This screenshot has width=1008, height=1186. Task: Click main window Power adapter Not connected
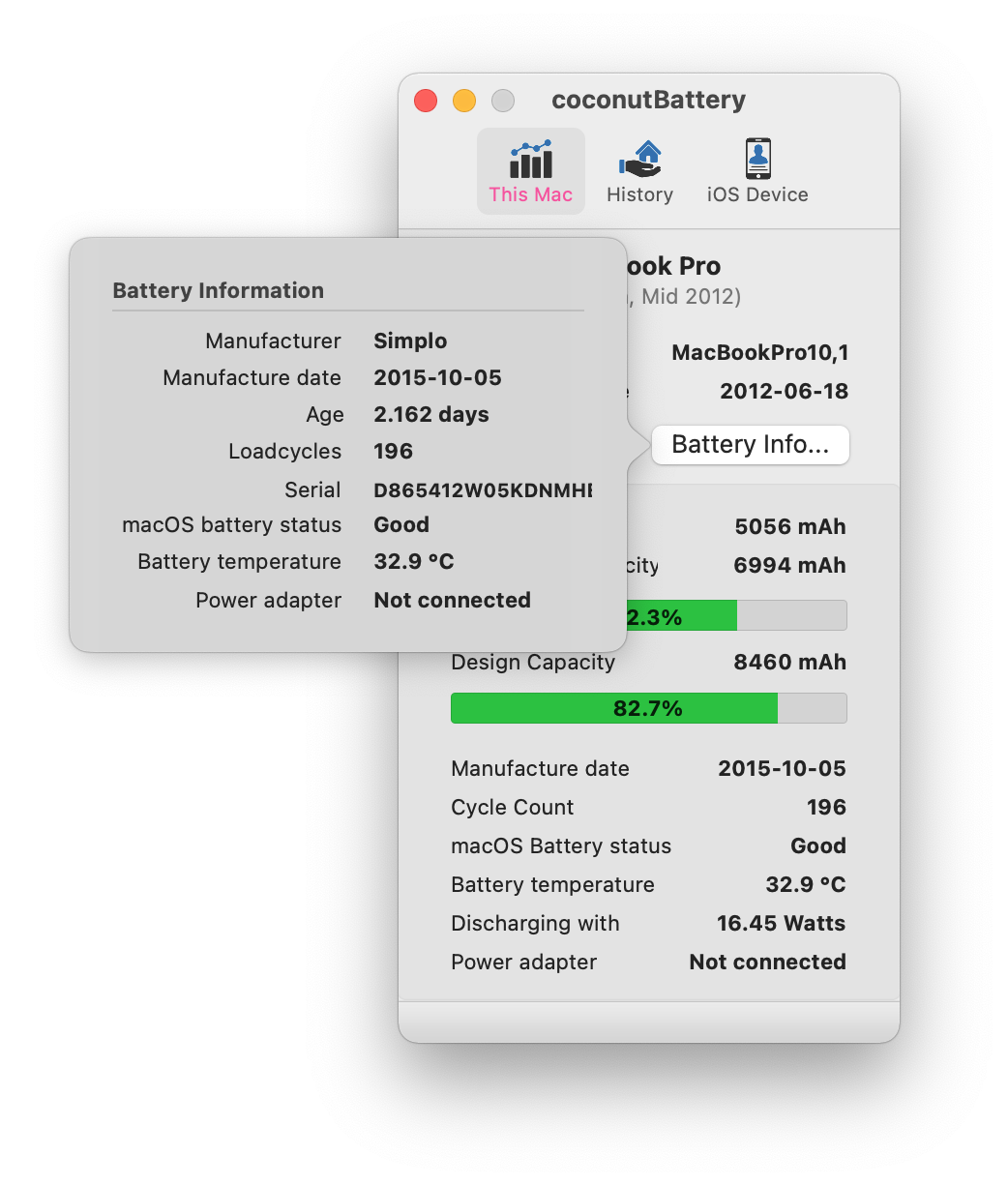(768, 962)
